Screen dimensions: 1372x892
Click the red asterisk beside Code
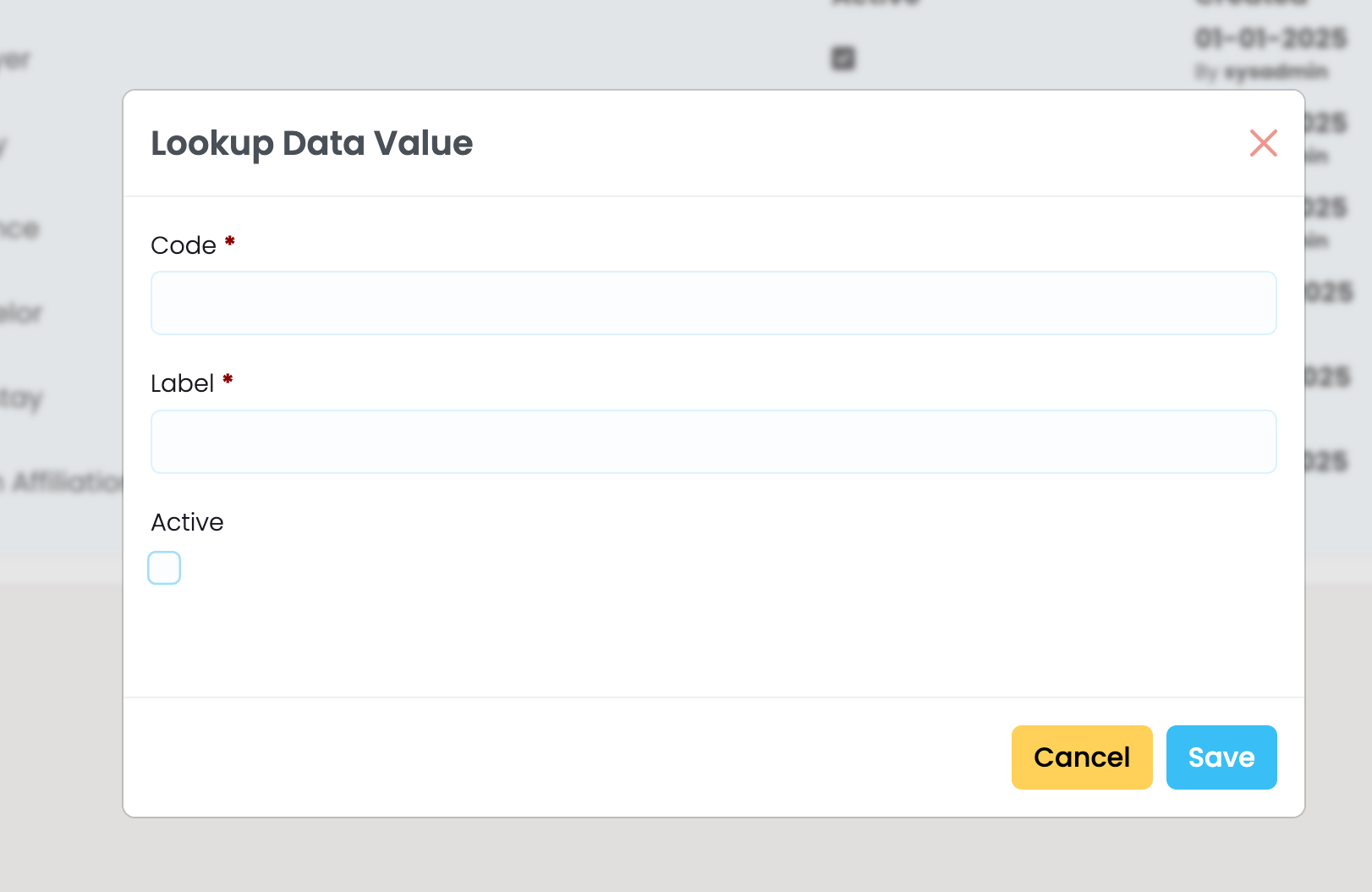pyautogui.click(x=229, y=243)
